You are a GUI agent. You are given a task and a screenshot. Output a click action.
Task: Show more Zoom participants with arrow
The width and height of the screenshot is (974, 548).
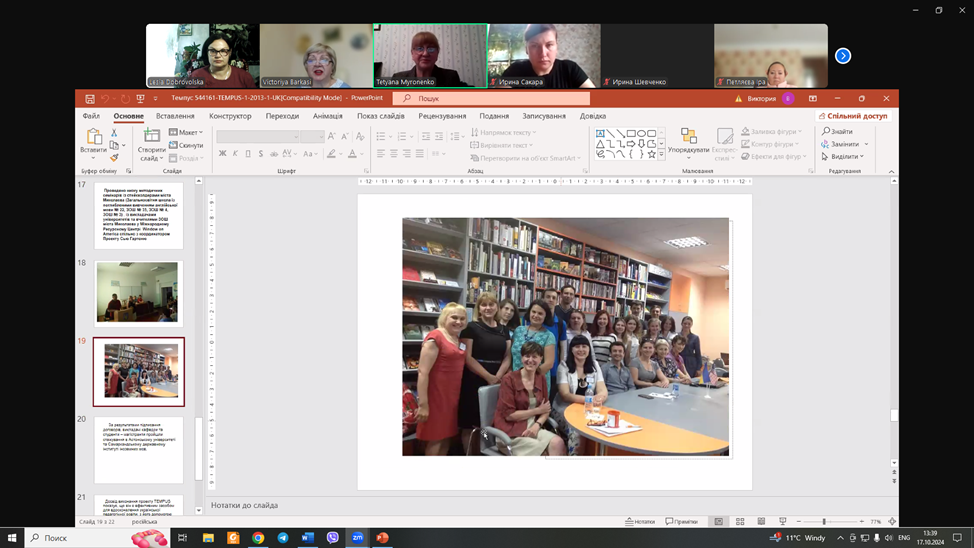point(843,56)
